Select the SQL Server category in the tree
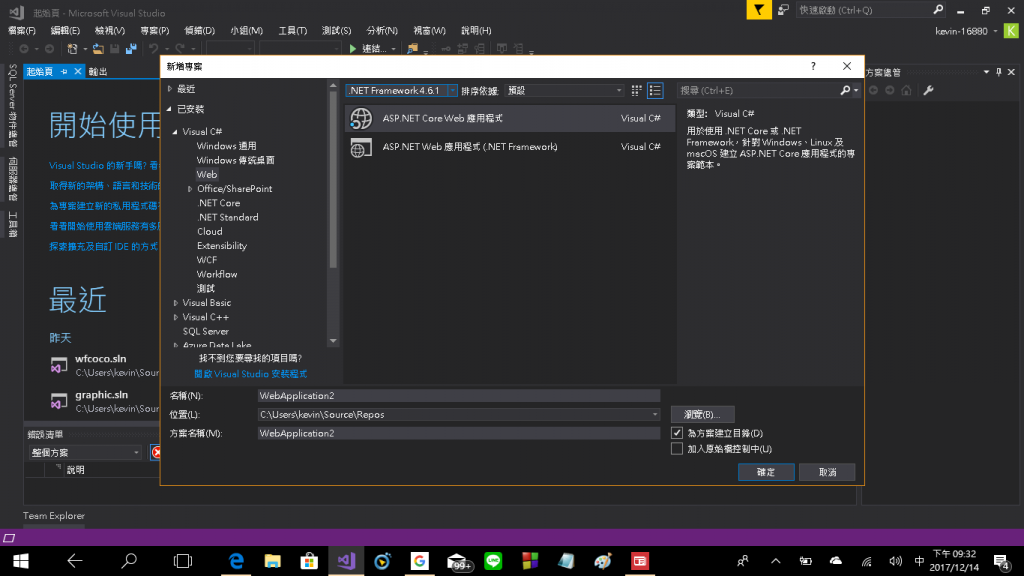This screenshot has height=576, width=1024. pos(206,332)
